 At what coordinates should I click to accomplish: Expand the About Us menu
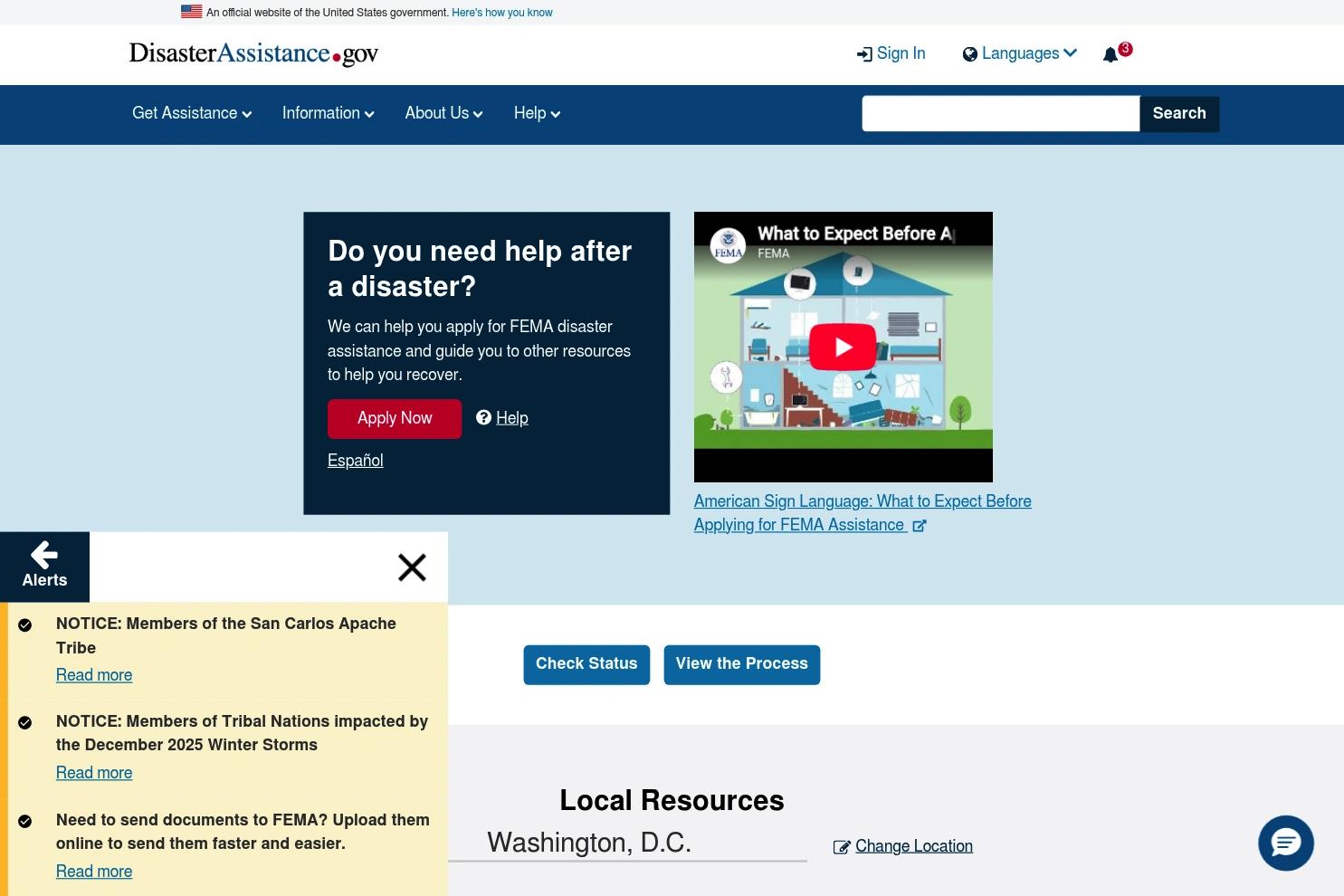[443, 113]
